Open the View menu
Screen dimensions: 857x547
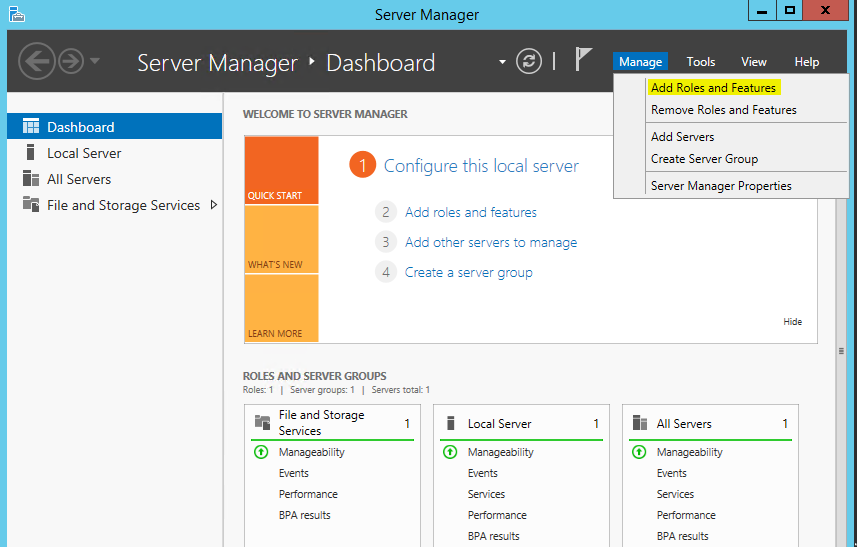[754, 62]
